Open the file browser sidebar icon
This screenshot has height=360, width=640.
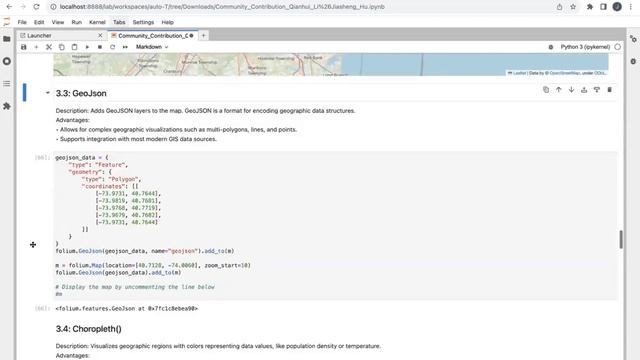click(7, 39)
